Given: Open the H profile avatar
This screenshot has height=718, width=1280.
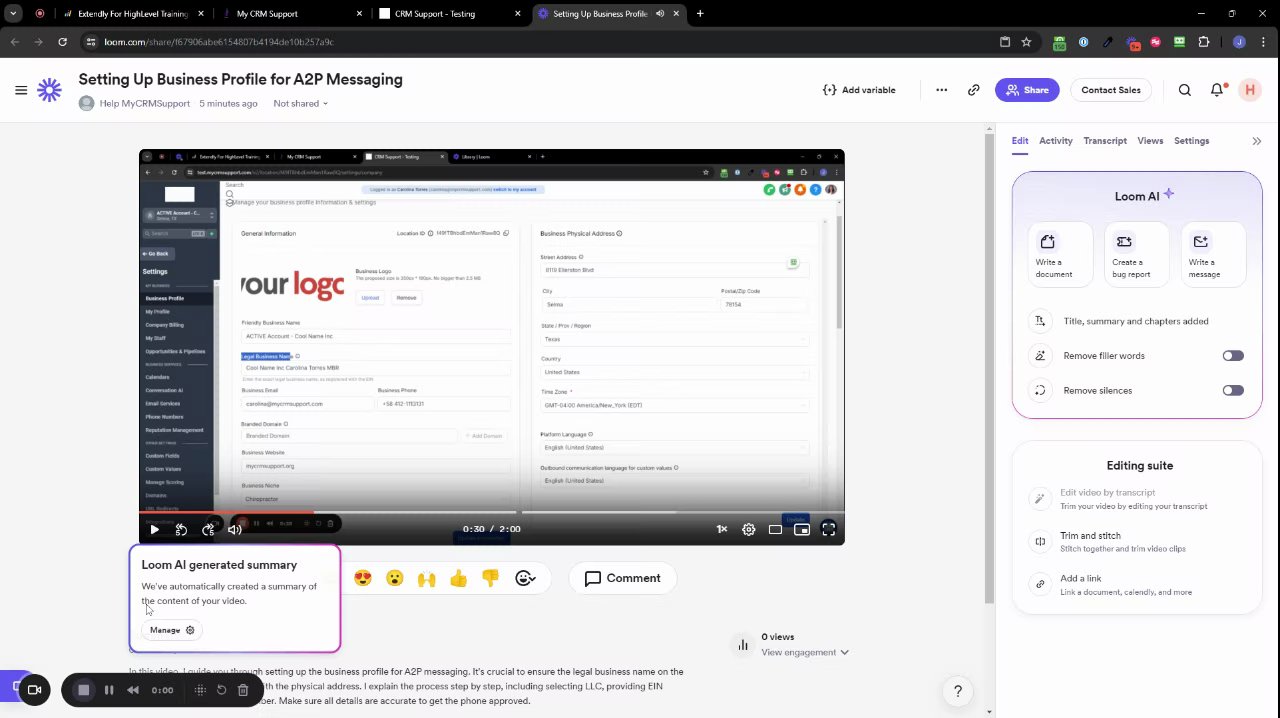Looking at the screenshot, I should [1250, 90].
